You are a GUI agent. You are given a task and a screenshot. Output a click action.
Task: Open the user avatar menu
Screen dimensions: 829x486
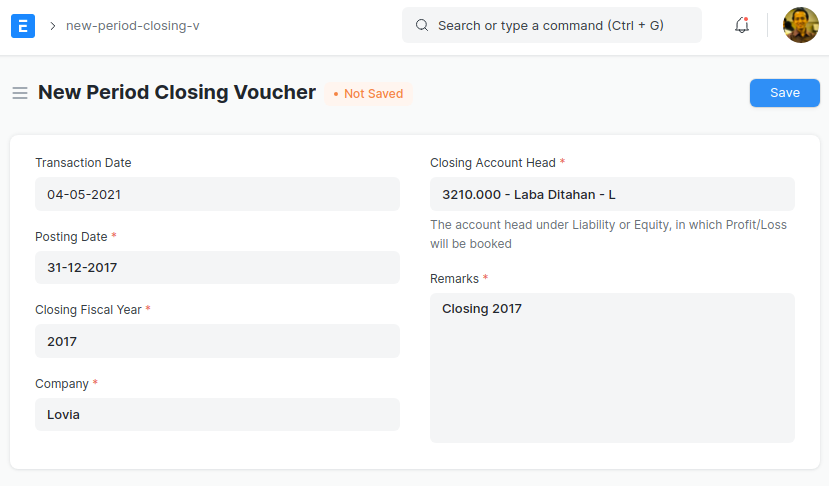click(800, 25)
